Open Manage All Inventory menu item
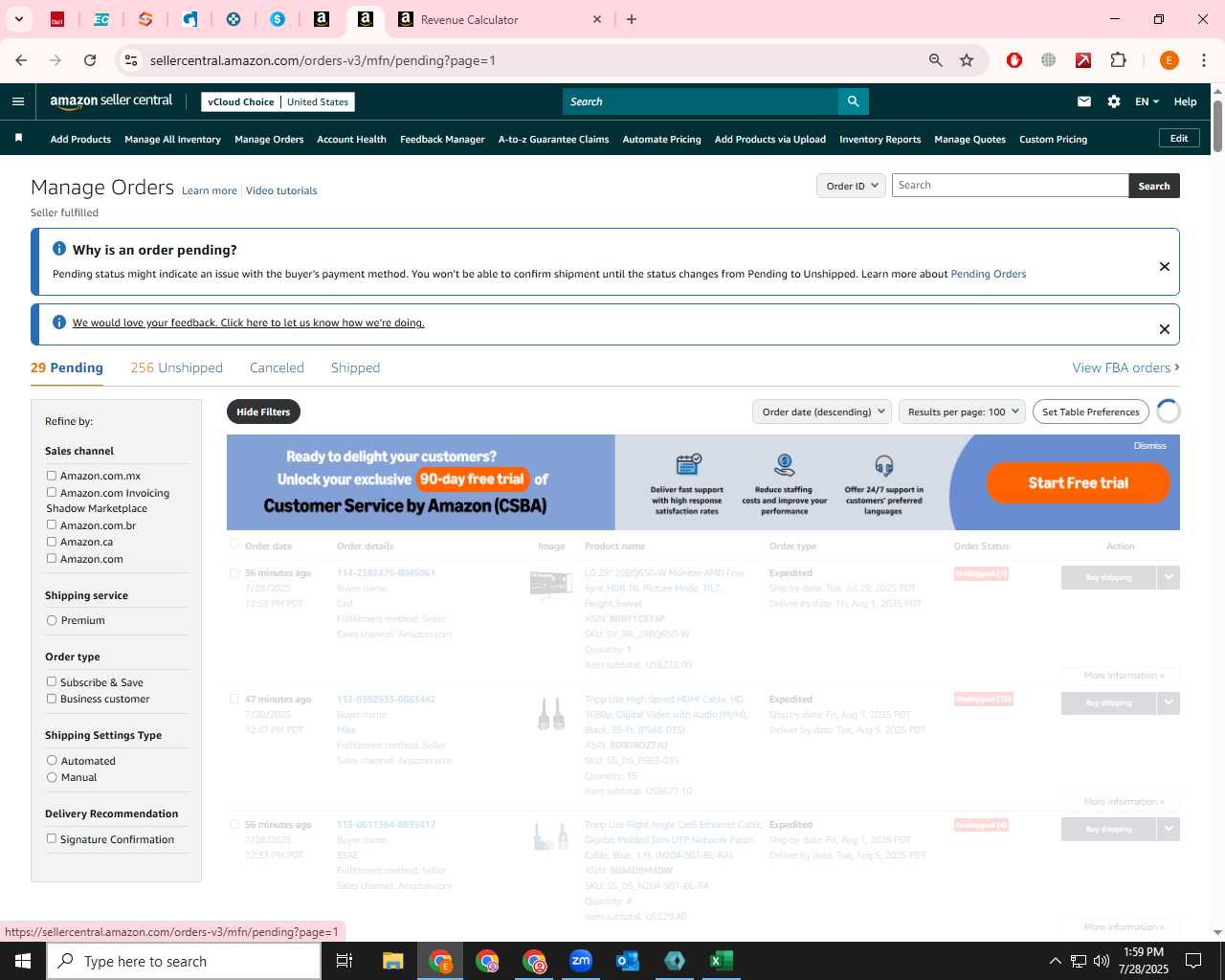 172,140
